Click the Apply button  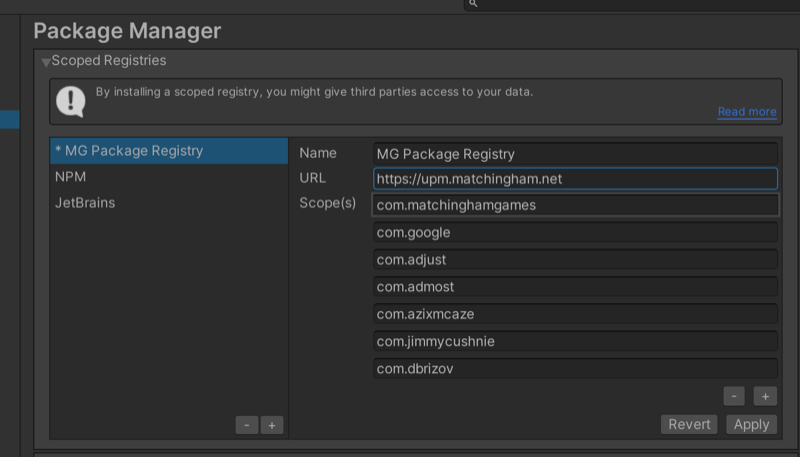pos(752,424)
